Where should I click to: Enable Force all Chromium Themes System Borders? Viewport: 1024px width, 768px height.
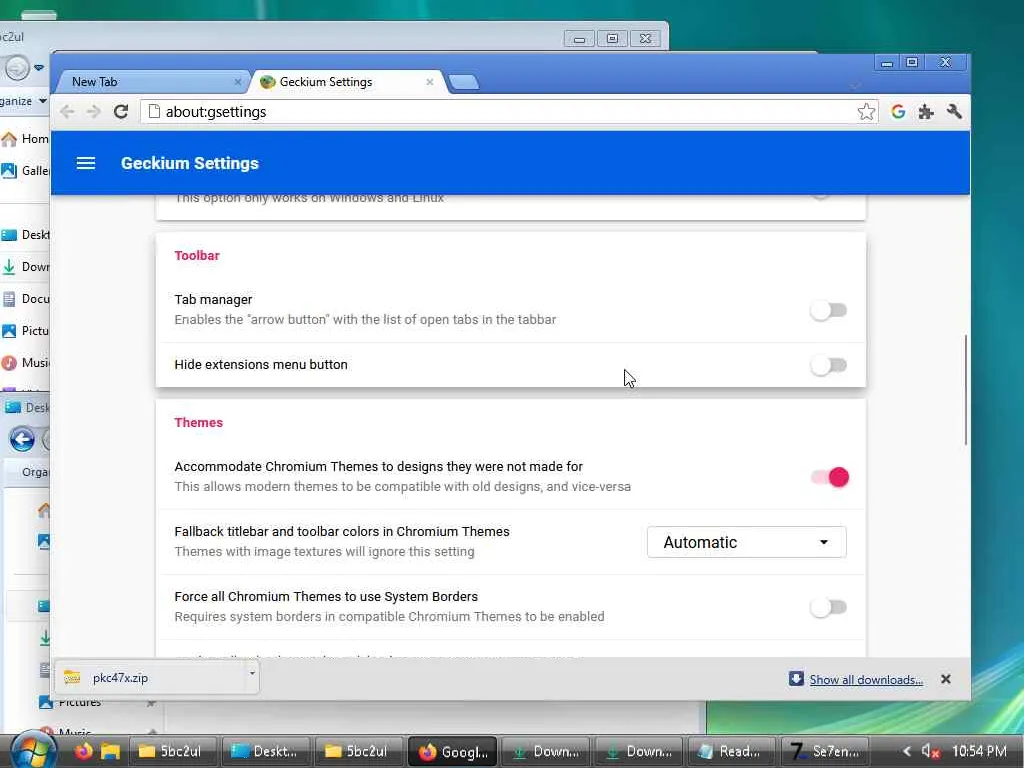coord(829,607)
